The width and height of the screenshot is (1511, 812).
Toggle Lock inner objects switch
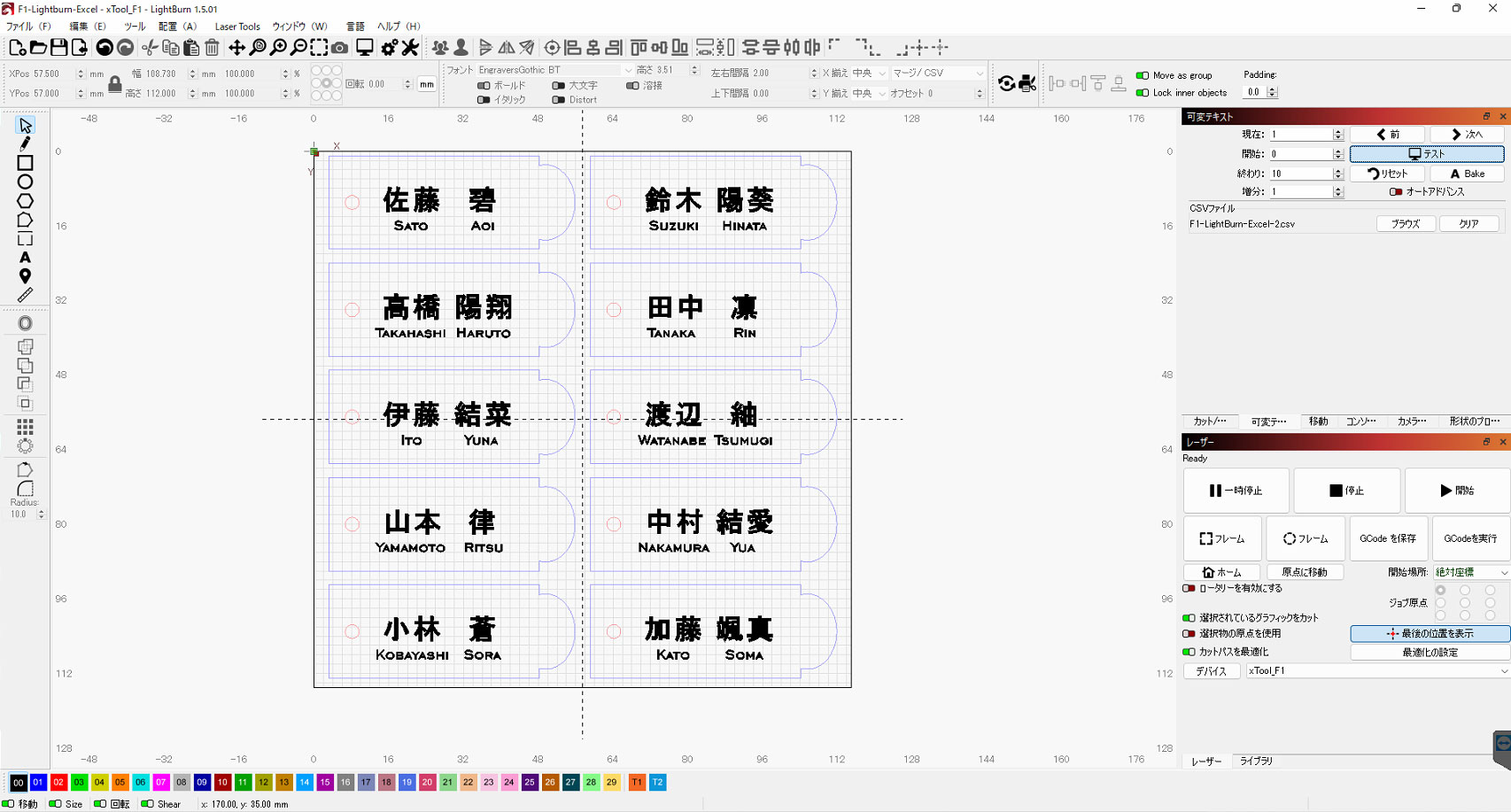click(1143, 92)
